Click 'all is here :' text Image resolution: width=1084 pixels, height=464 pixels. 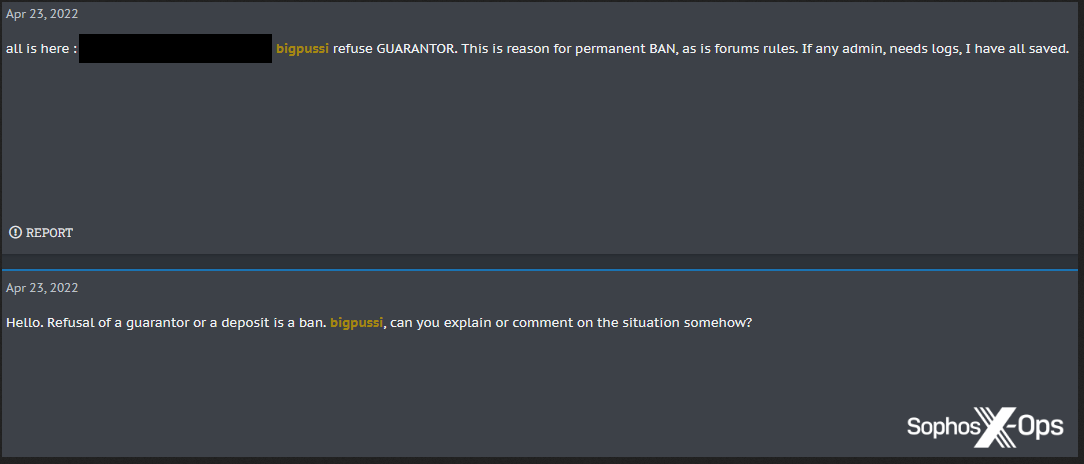point(40,49)
